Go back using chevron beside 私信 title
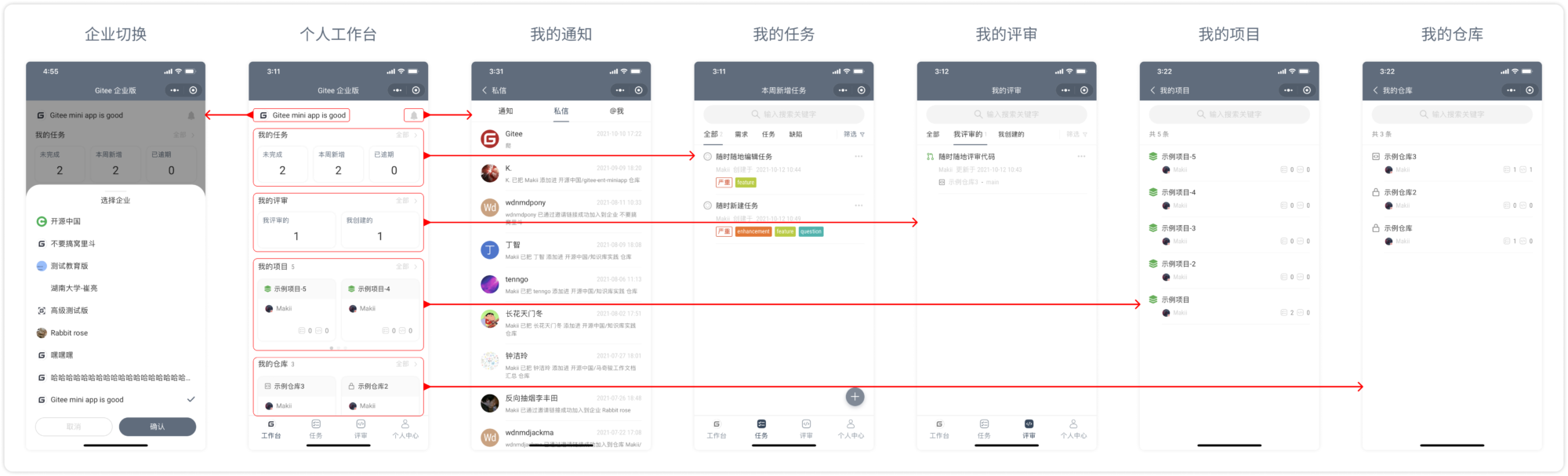This screenshot has height=476, width=1568. (x=485, y=90)
